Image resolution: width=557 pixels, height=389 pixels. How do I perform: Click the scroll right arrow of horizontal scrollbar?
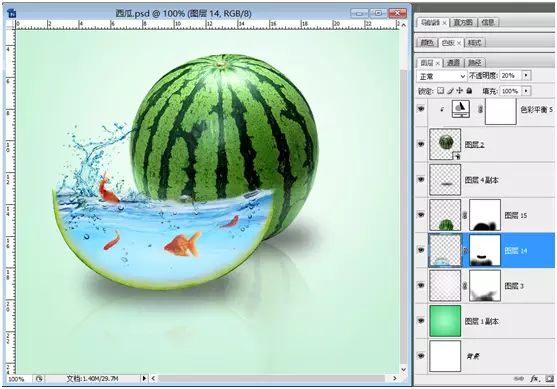394,378
